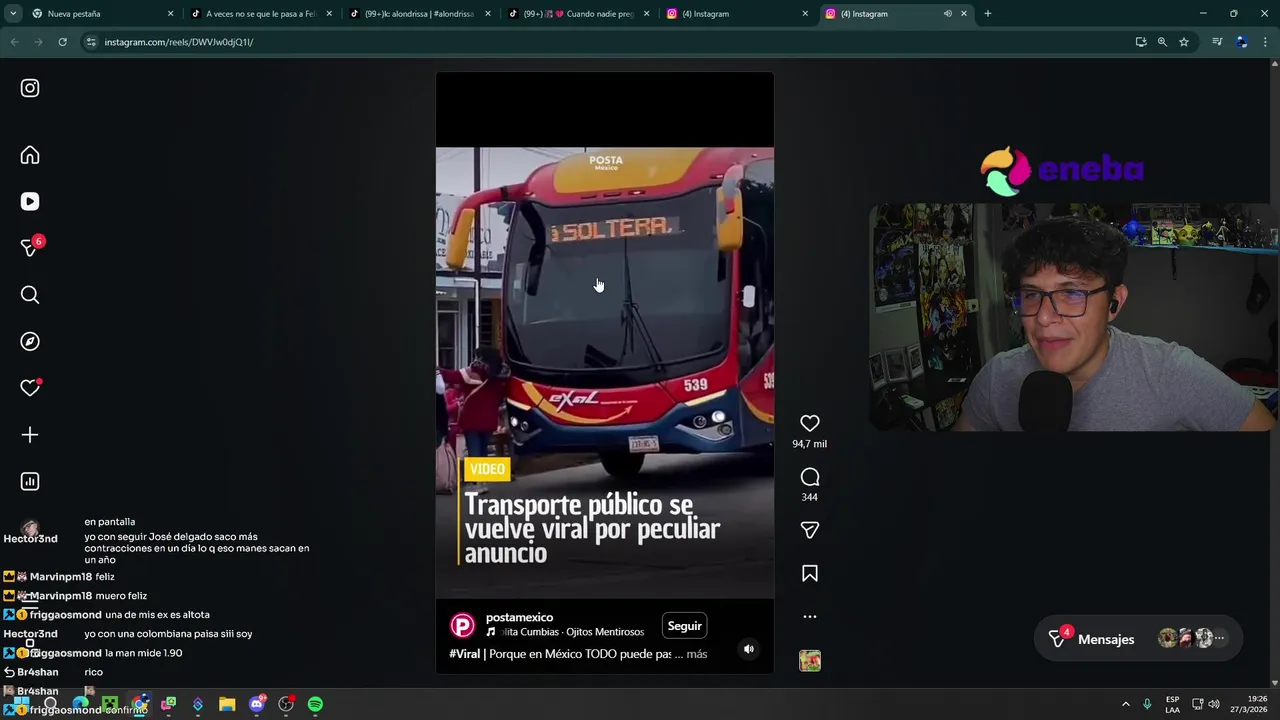Switch to the alondrissa TikTok tab
Screen dimensions: 1280x720
pyautogui.click(x=420, y=14)
